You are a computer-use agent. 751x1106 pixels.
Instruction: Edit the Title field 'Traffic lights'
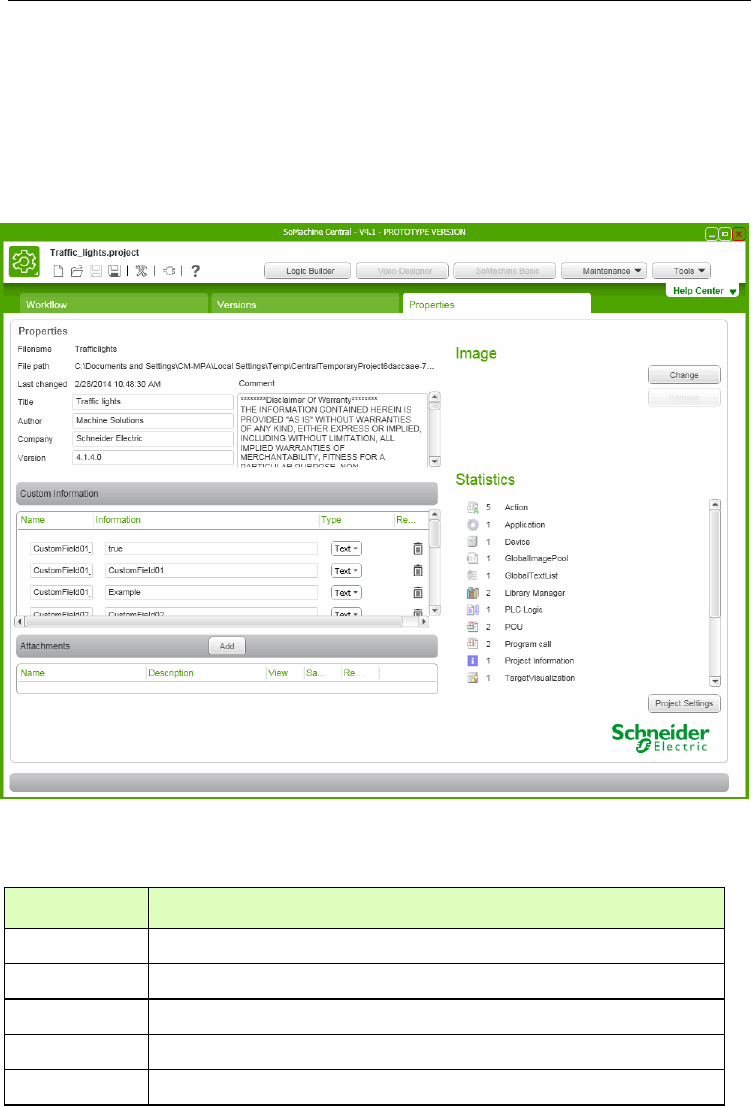pyautogui.click(x=153, y=401)
